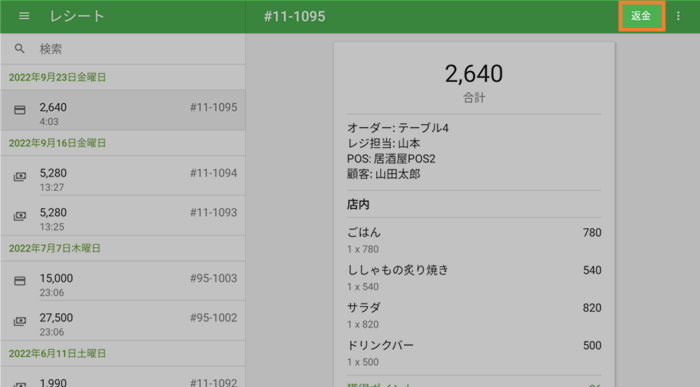Open receipt #11-1092 for 1,990
Viewport: 700px width, 387px height.
(x=123, y=377)
